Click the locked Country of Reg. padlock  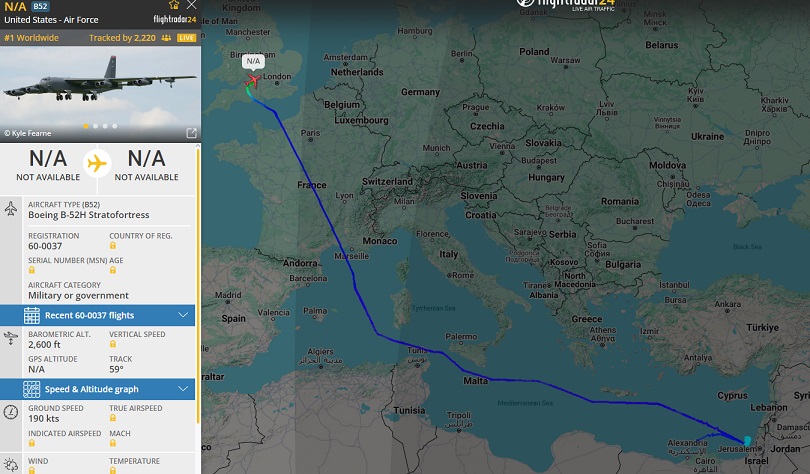pyautogui.click(x=113, y=246)
